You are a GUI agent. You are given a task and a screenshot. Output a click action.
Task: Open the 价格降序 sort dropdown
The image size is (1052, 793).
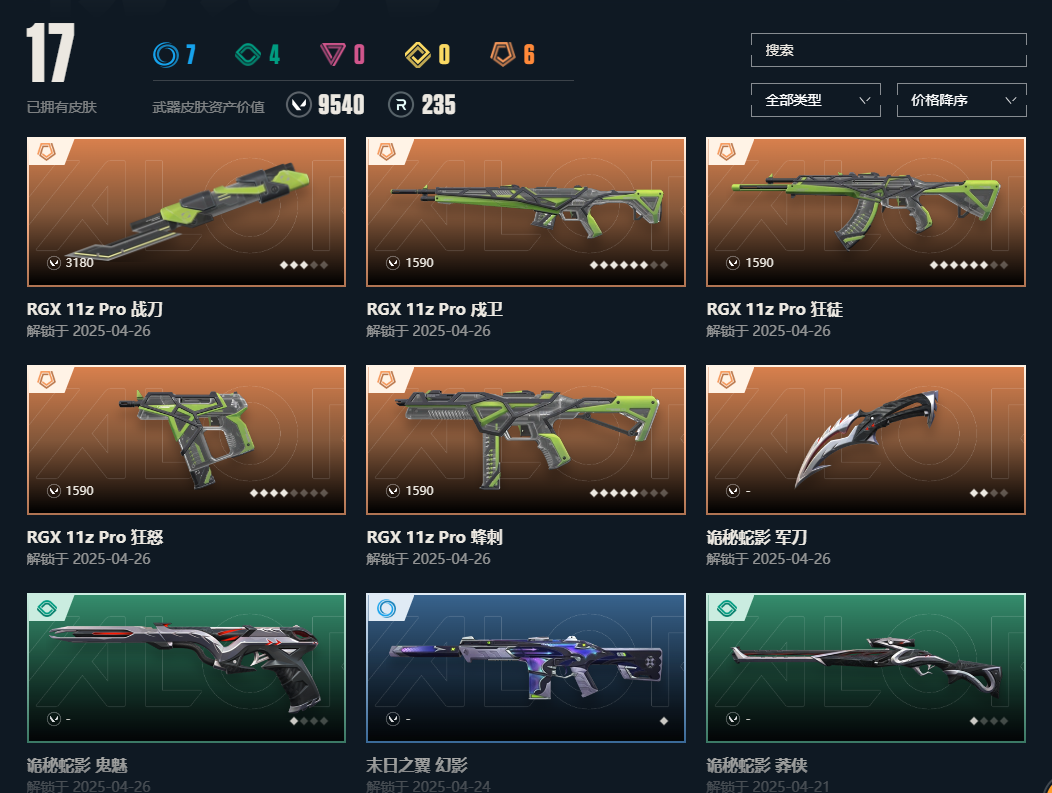[961, 100]
